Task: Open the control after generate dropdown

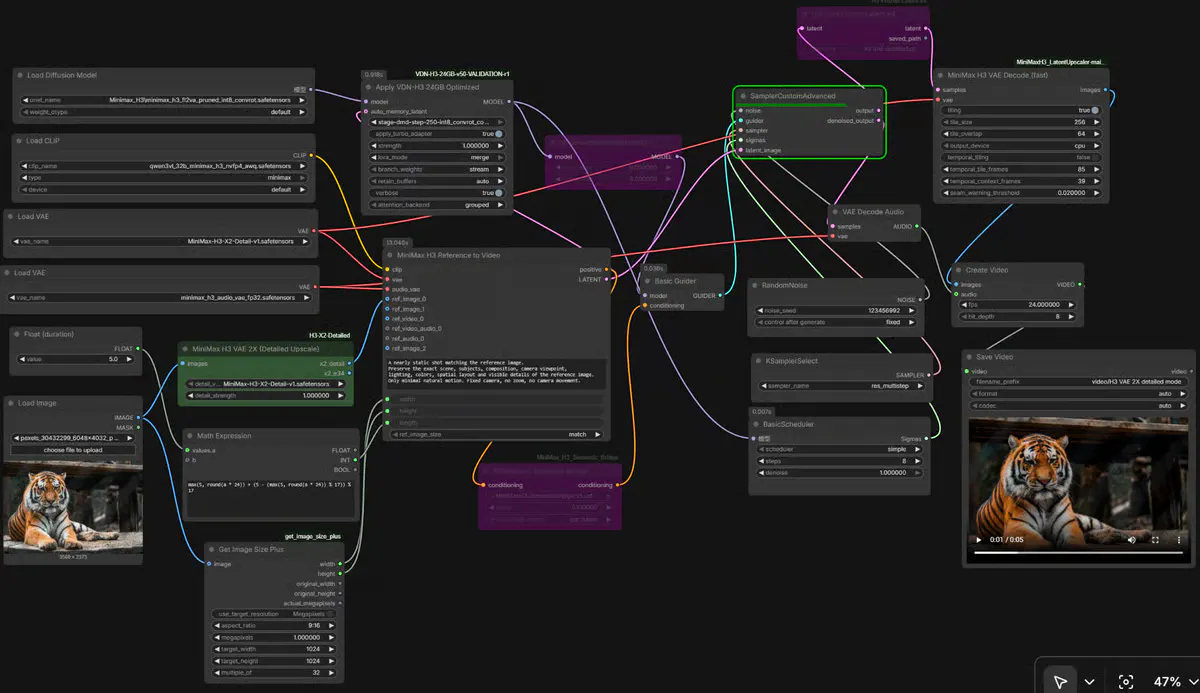Action: pyautogui.click(x=837, y=322)
